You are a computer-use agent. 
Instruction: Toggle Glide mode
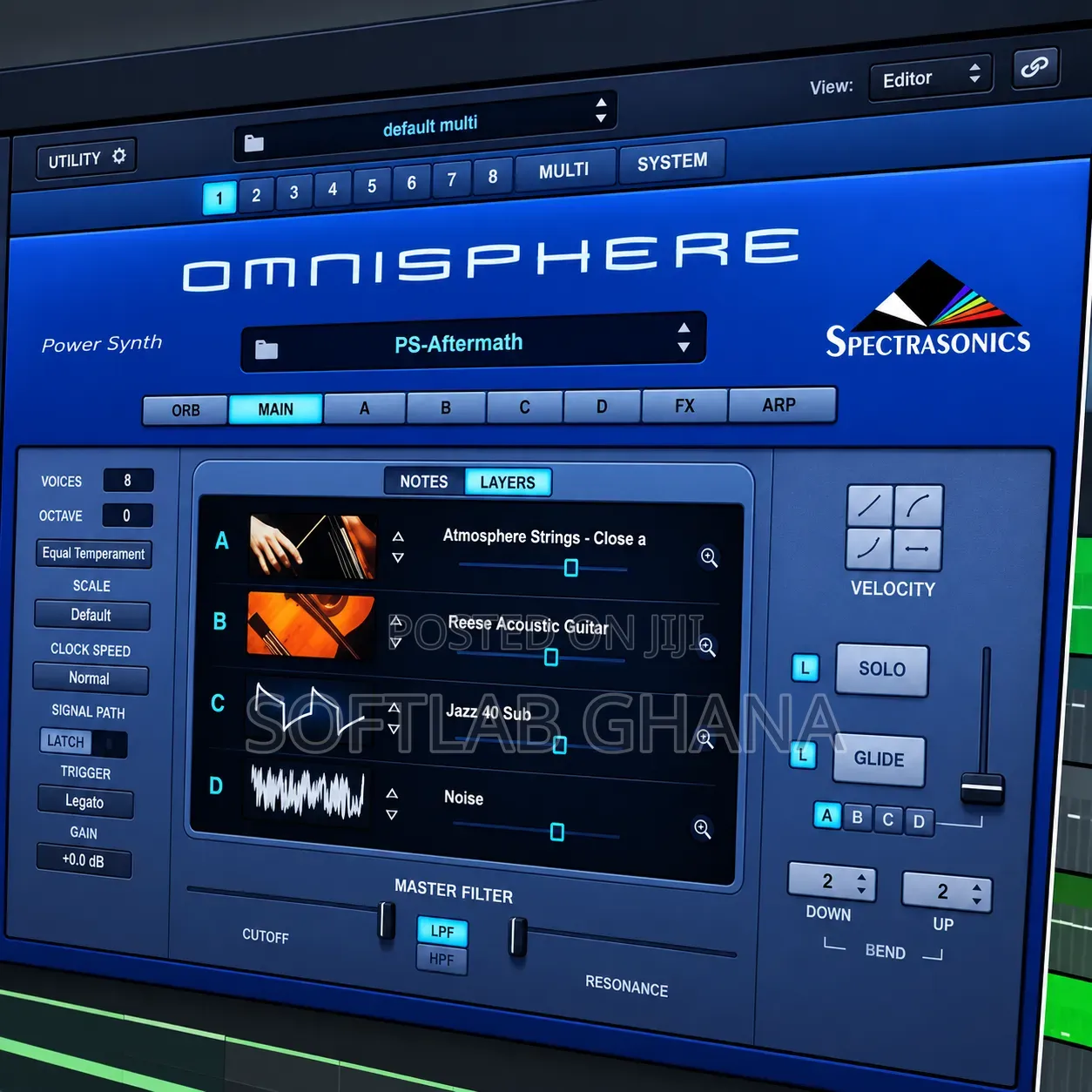coord(879,759)
